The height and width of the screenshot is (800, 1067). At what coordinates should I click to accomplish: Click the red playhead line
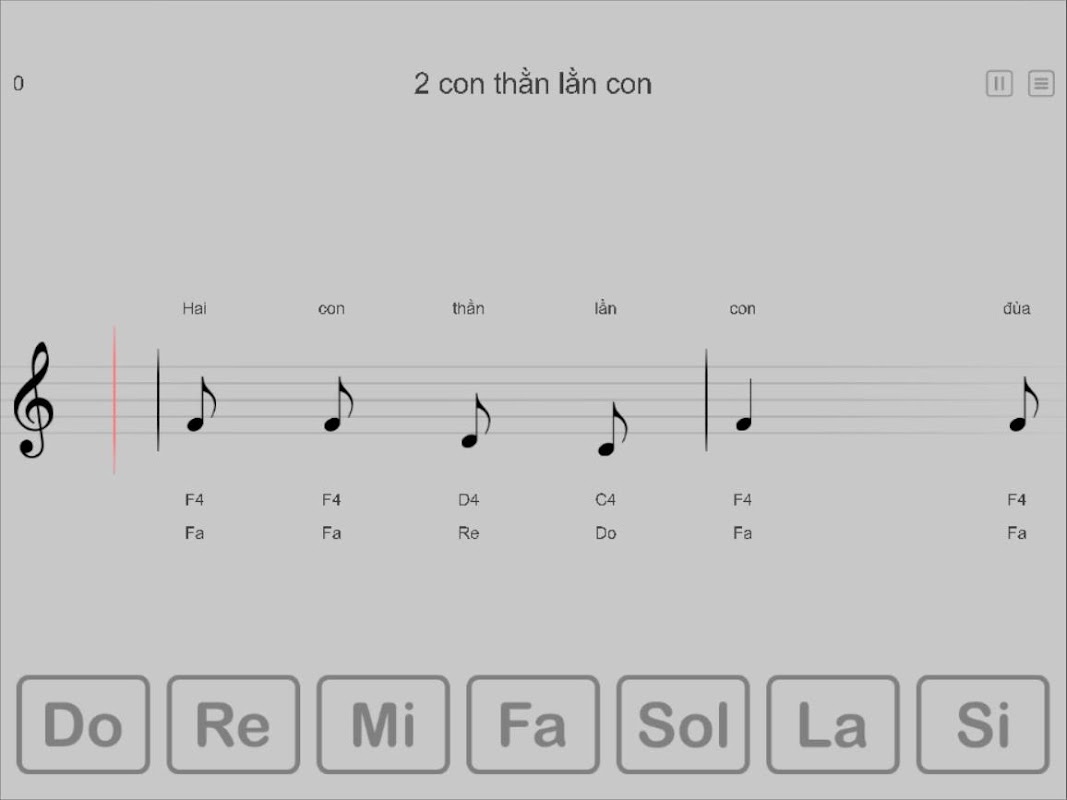[x=114, y=400]
